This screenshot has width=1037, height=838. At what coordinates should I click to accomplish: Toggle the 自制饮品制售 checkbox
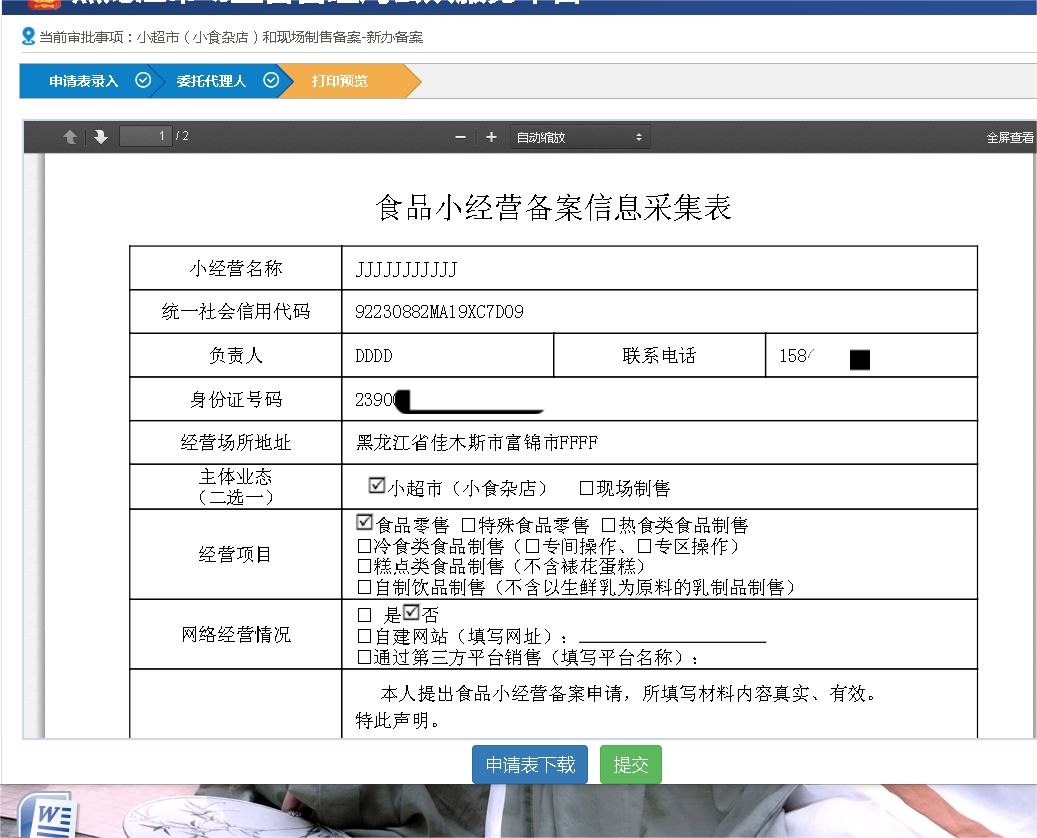pos(364,587)
